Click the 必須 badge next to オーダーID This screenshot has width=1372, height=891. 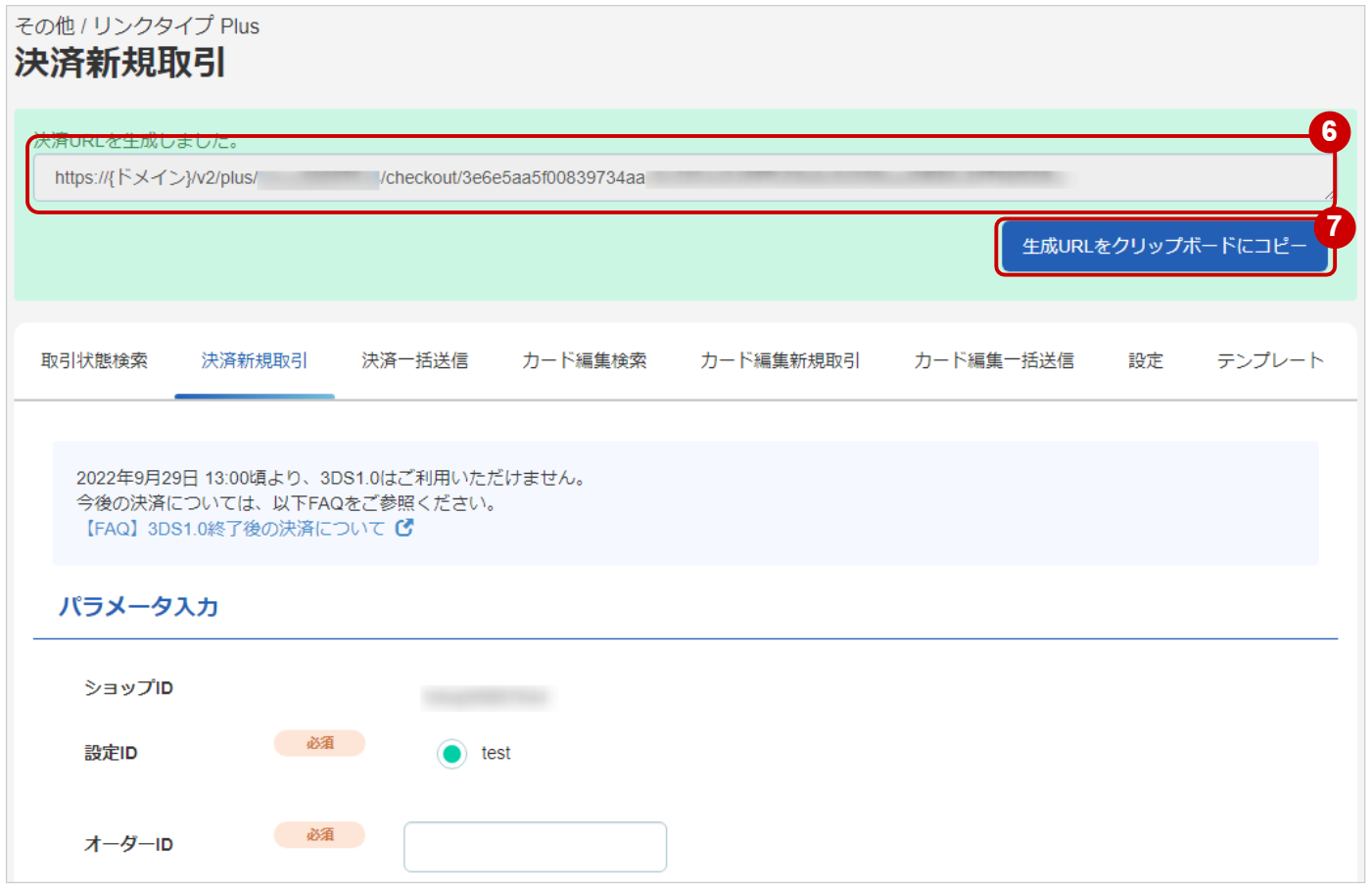point(319,835)
